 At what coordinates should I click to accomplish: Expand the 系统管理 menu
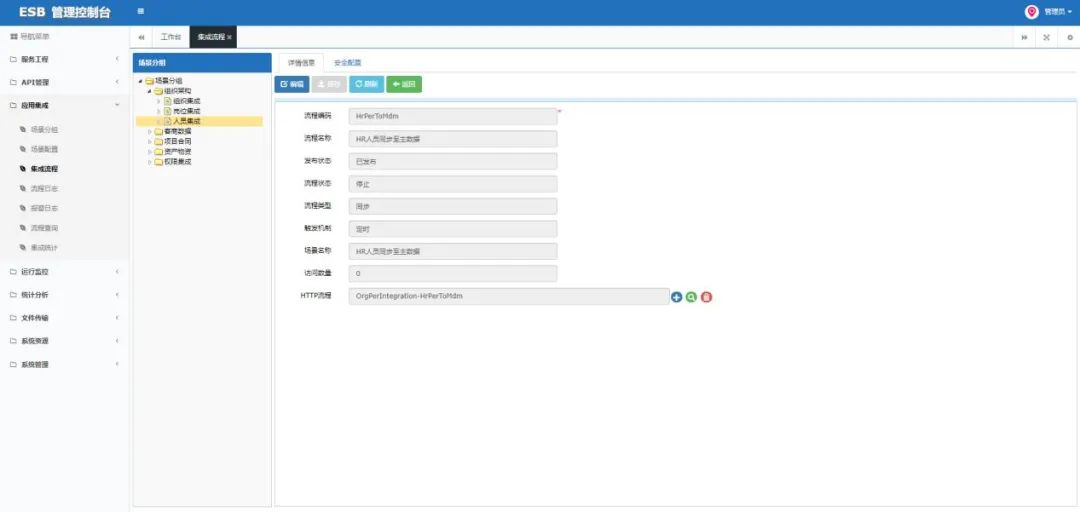click(x=65, y=364)
